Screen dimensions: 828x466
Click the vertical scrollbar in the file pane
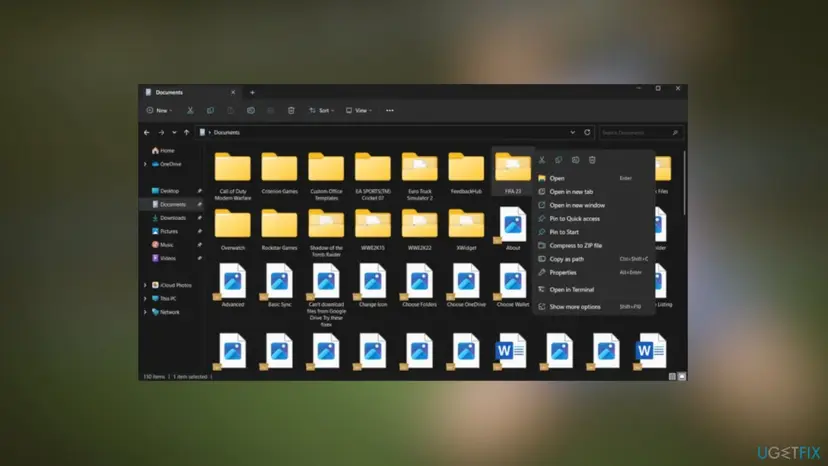685,182
